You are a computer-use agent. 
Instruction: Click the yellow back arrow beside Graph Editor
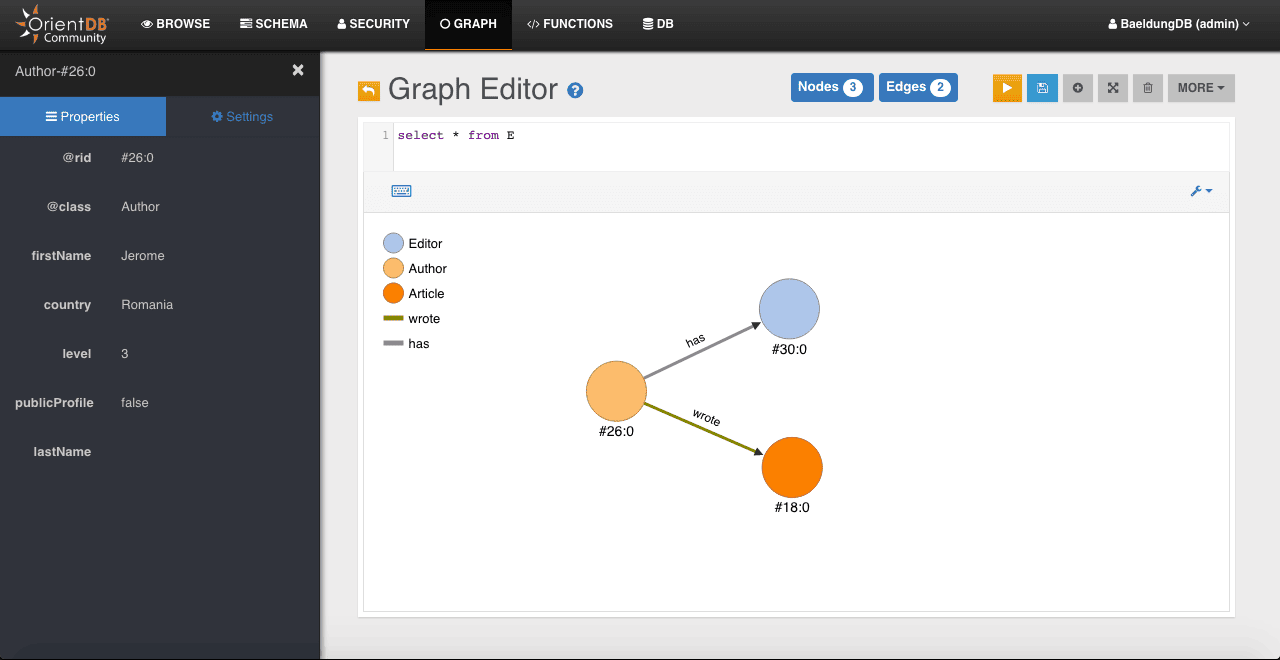click(x=368, y=90)
